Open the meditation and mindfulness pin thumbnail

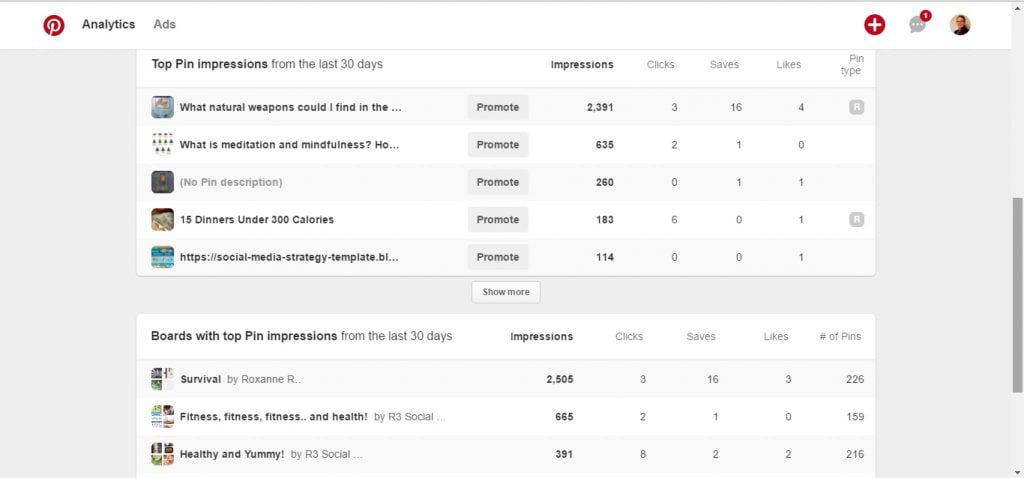click(163, 144)
